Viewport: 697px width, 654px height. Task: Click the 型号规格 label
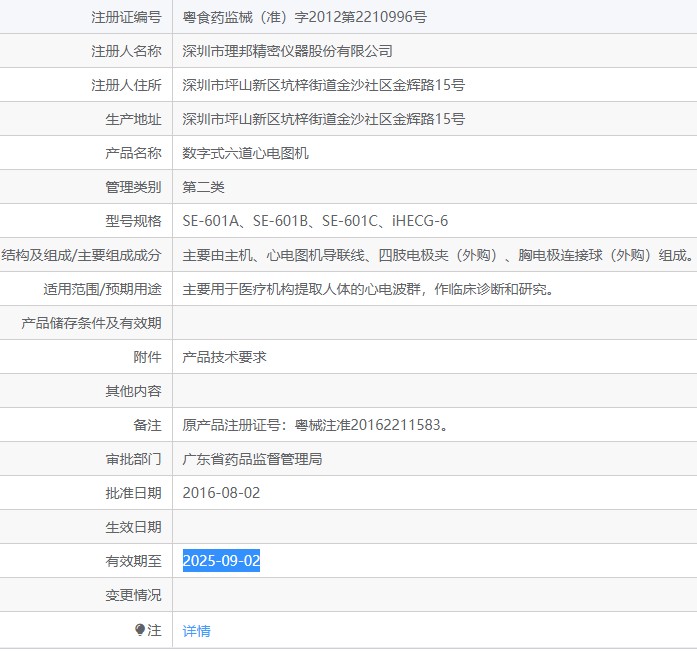[133, 221]
